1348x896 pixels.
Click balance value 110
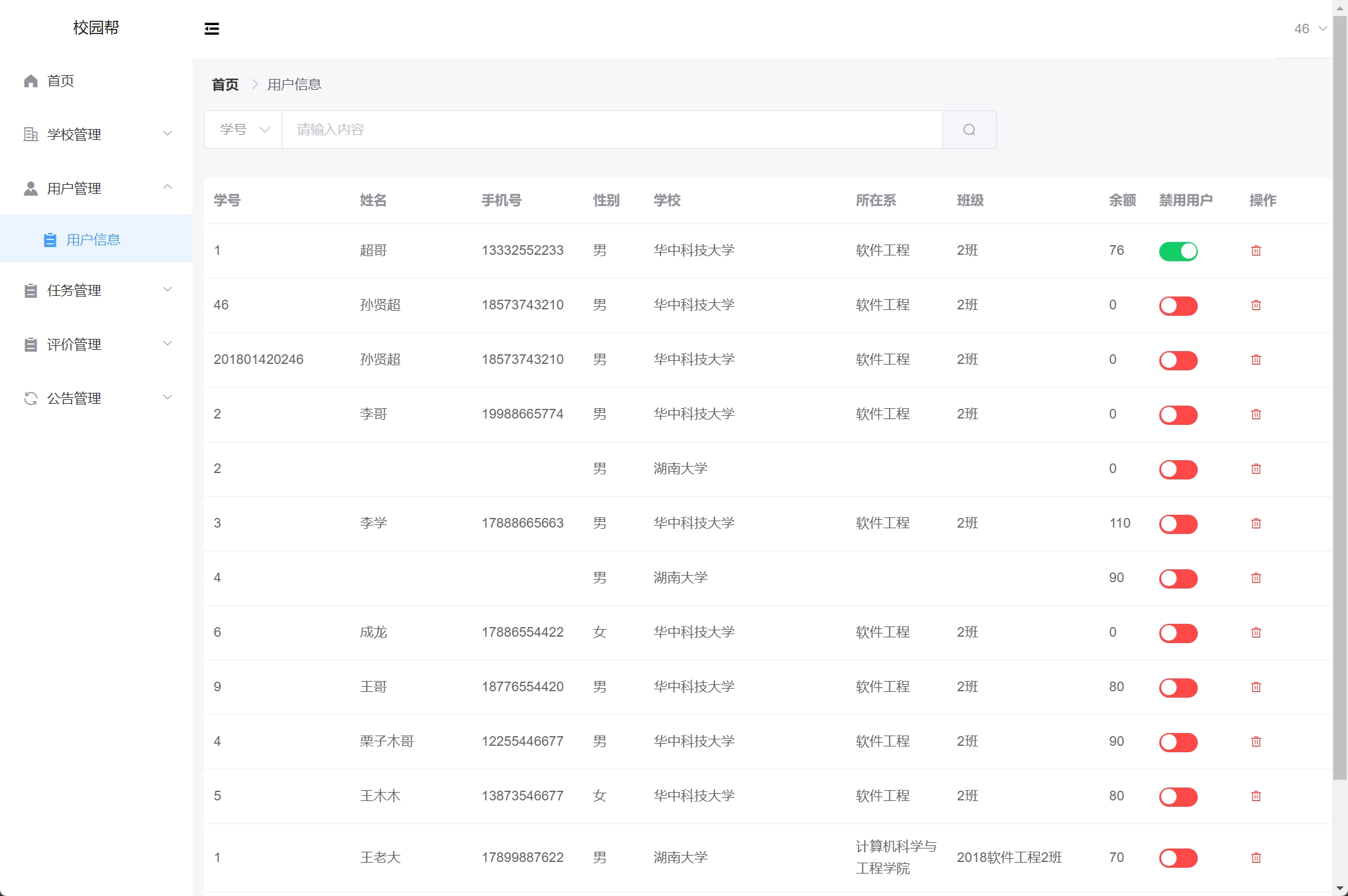[x=1119, y=523]
